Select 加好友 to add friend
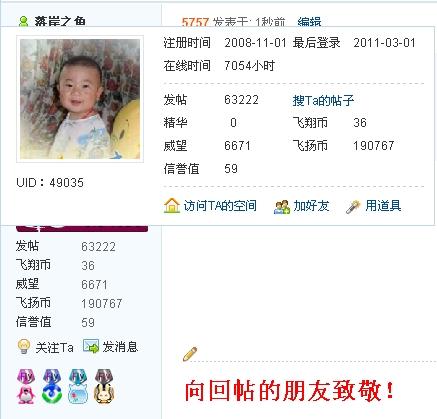The image size is (437, 419). (x=311, y=206)
